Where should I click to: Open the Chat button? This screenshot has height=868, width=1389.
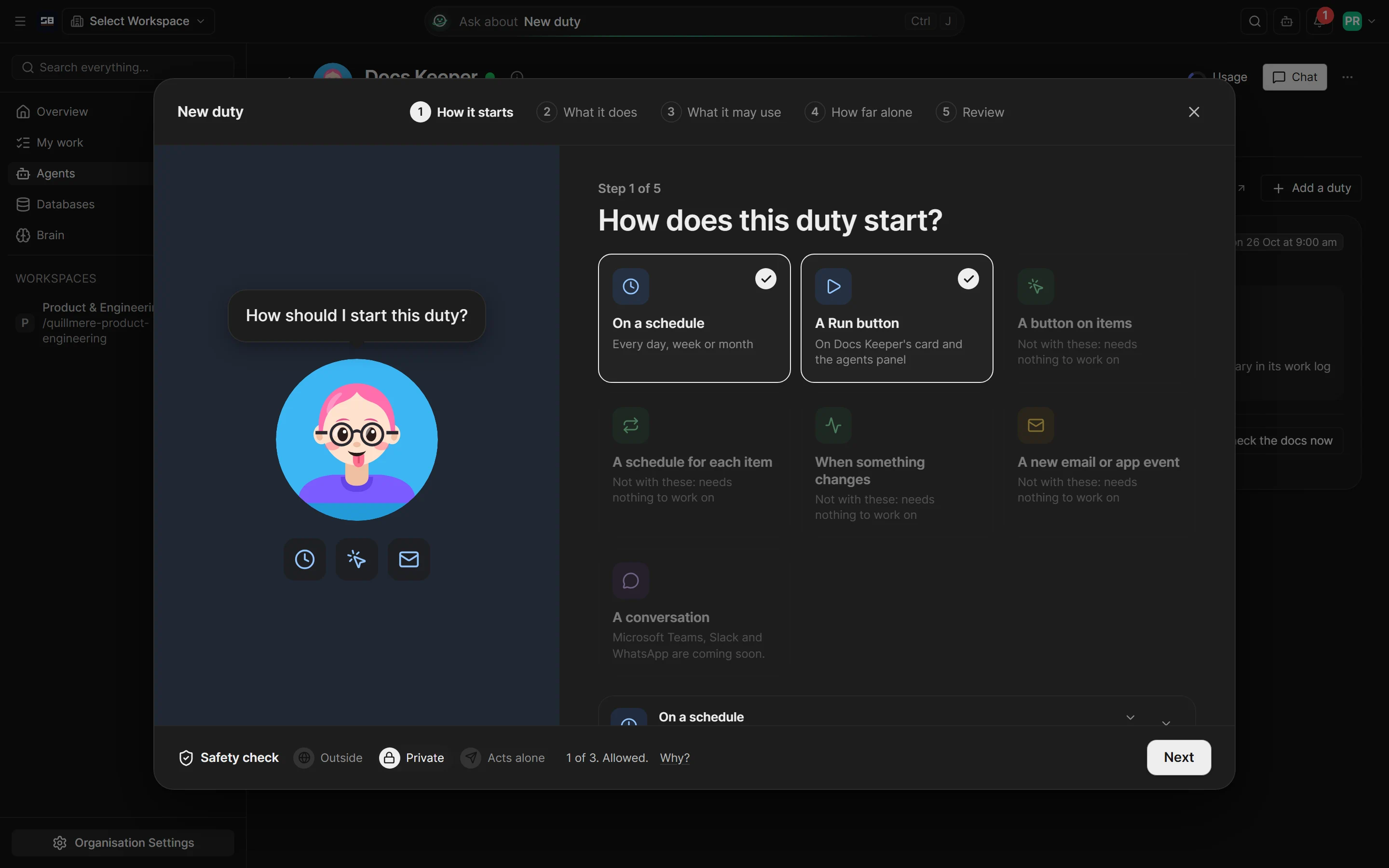tap(1294, 77)
